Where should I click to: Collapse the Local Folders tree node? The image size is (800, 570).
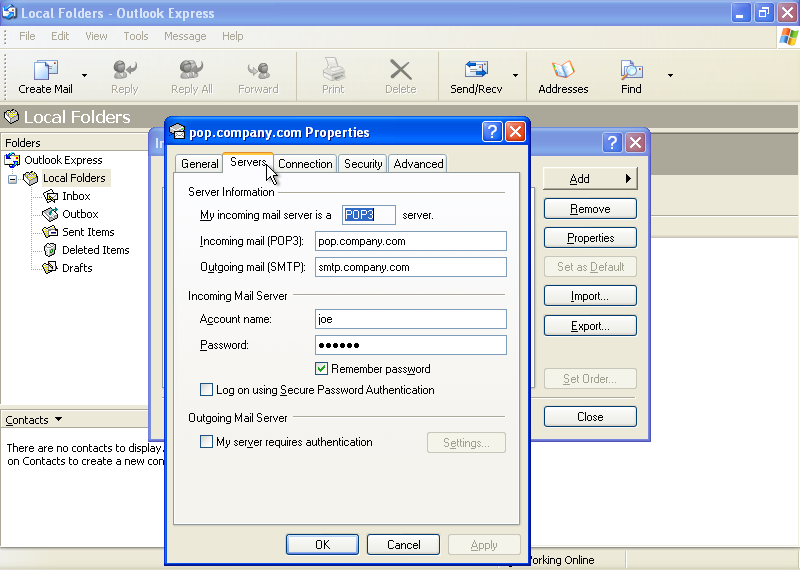click(x=13, y=179)
